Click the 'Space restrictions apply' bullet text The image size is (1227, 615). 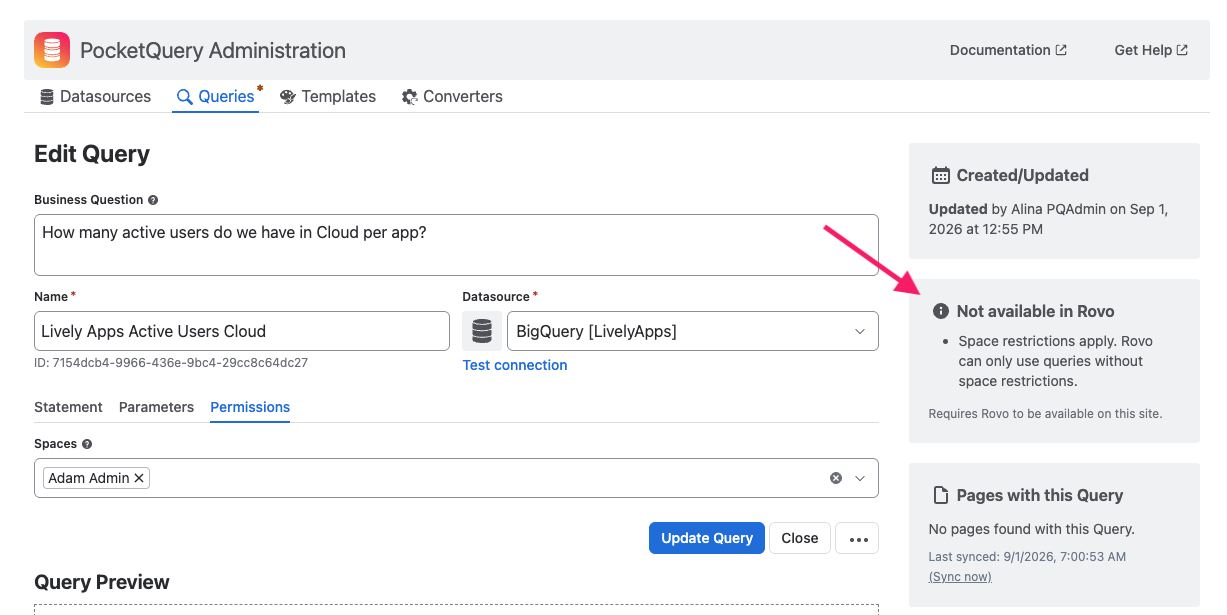[x=1055, y=361]
